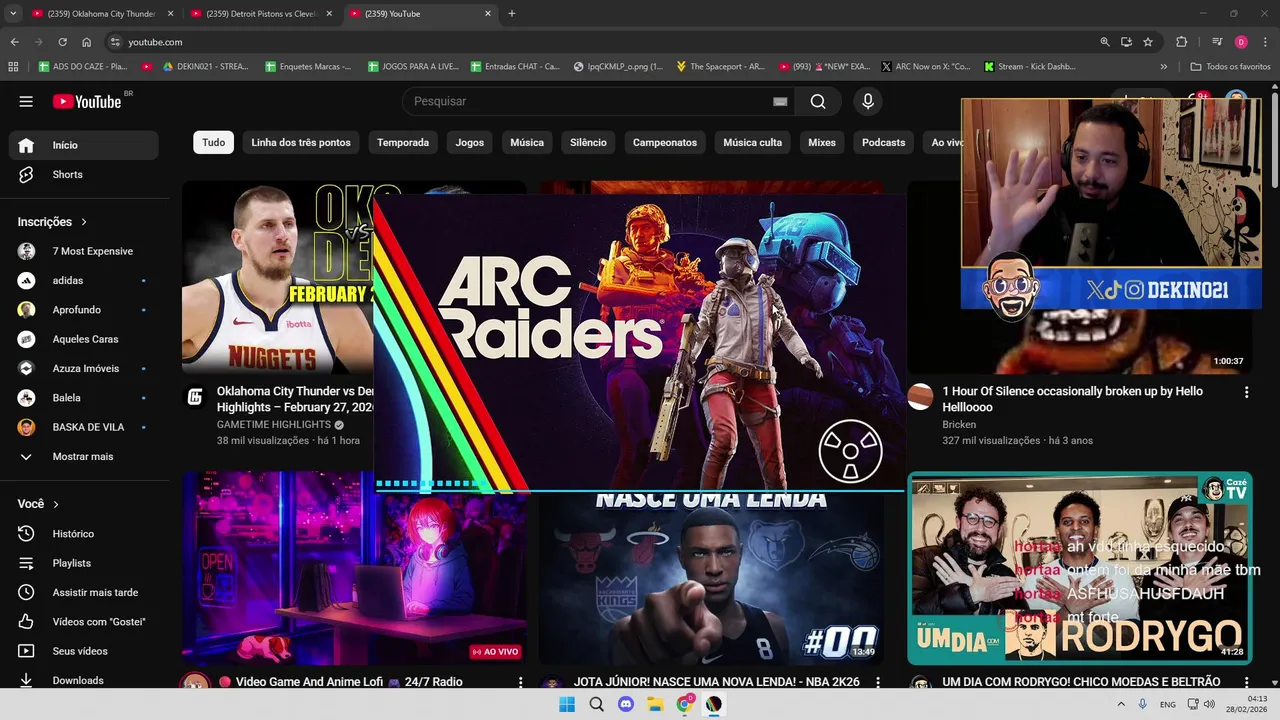1280x720 pixels.
Task: Open The Spaceport bookmark
Action: [720, 67]
